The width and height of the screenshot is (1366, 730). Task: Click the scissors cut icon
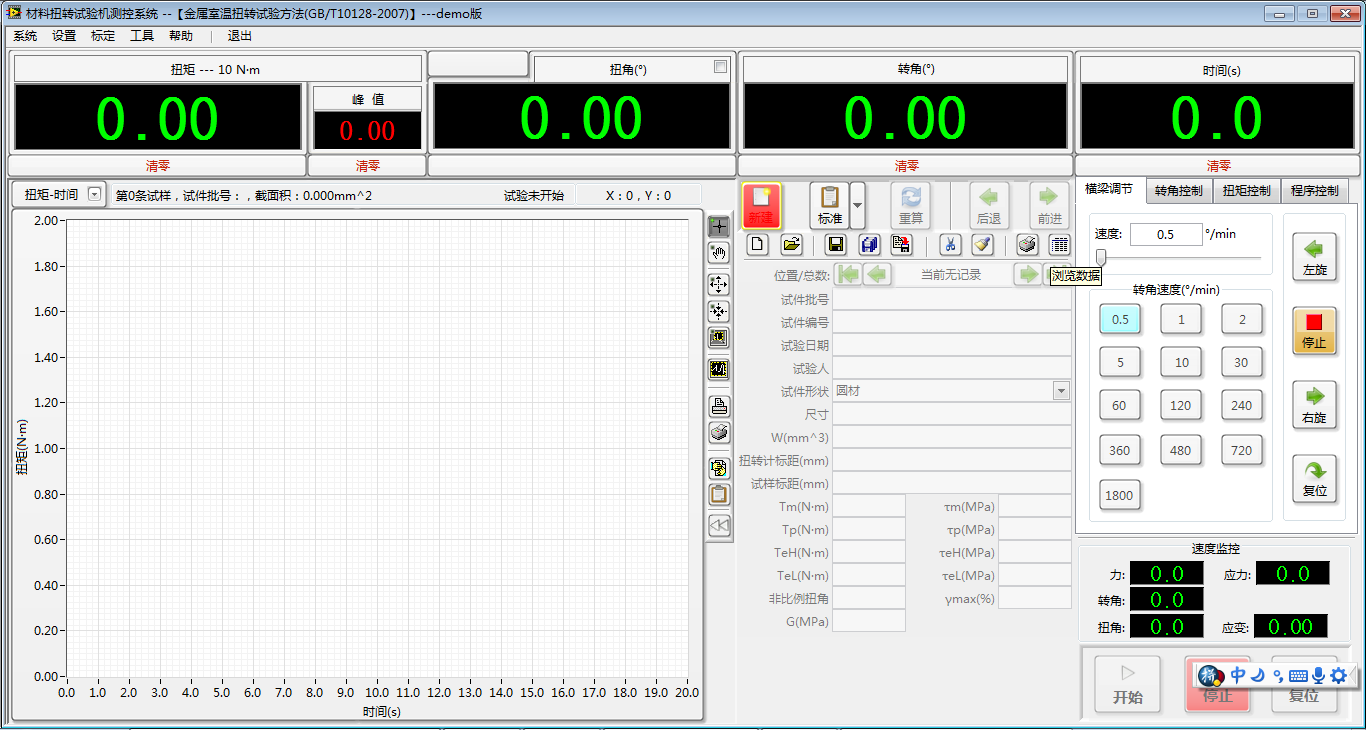pyautogui.click(x=950, y=244)
